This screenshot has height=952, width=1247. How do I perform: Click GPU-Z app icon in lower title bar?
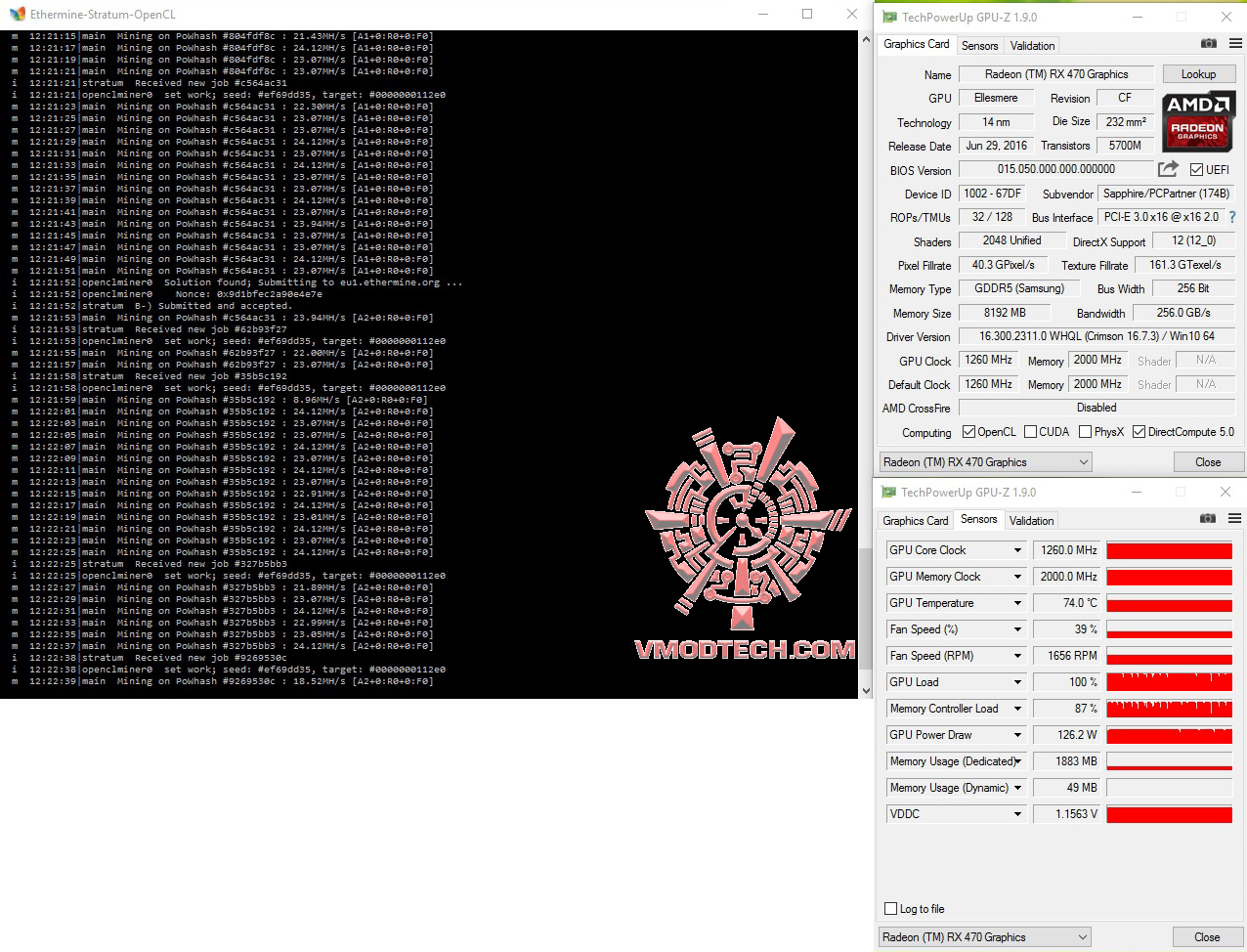point(888,492)
